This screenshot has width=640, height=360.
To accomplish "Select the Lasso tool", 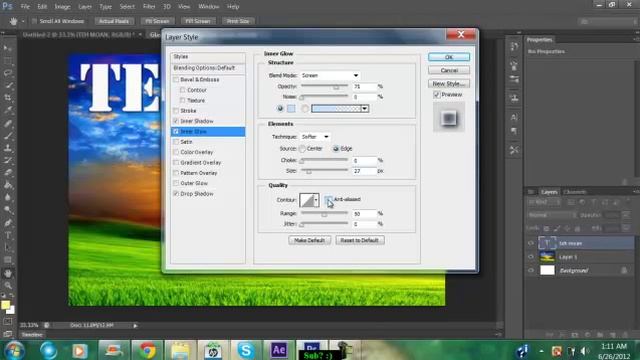I will (8, 73).
